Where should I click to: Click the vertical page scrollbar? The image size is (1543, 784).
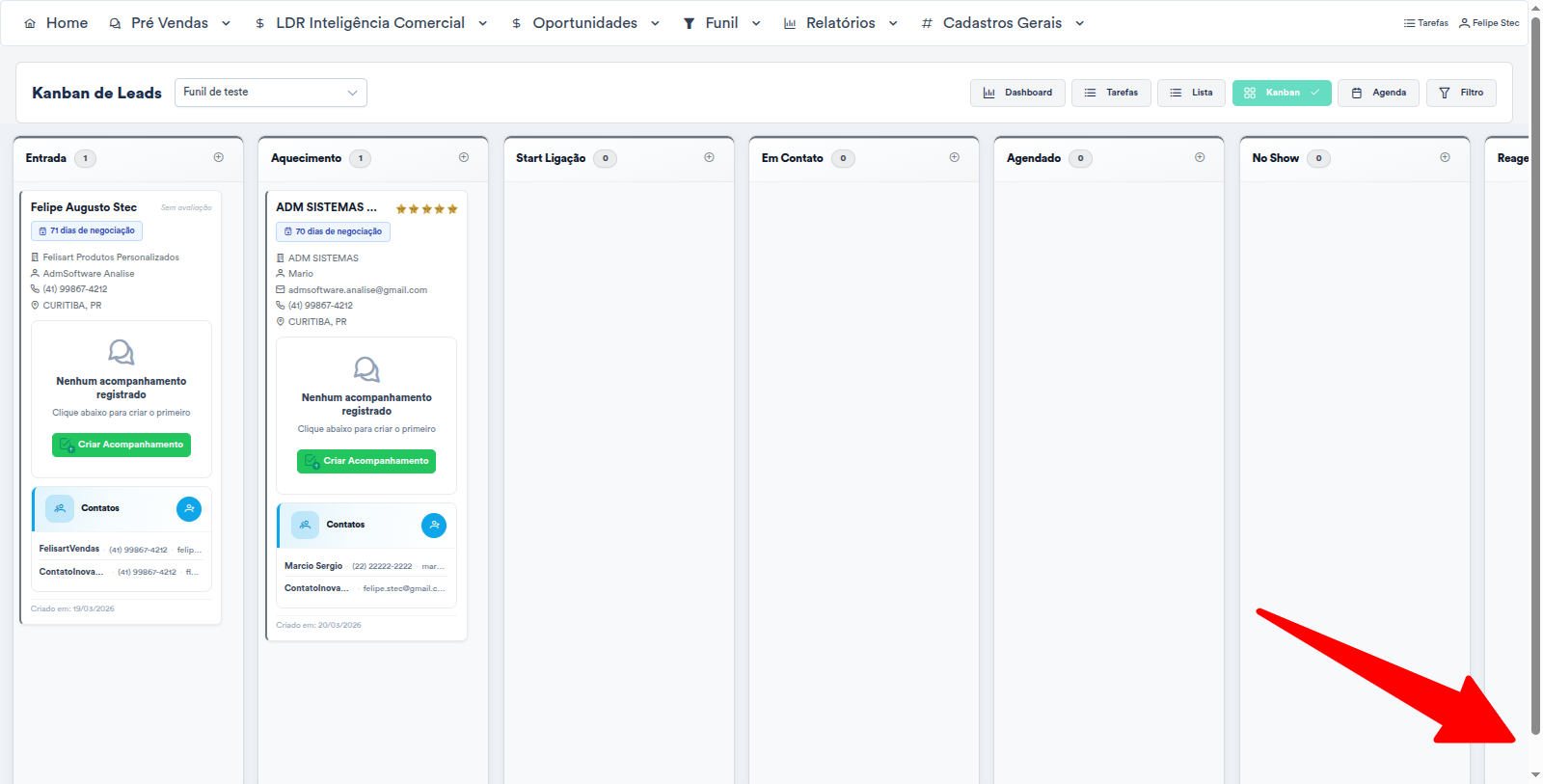(x=1535, y=376)
